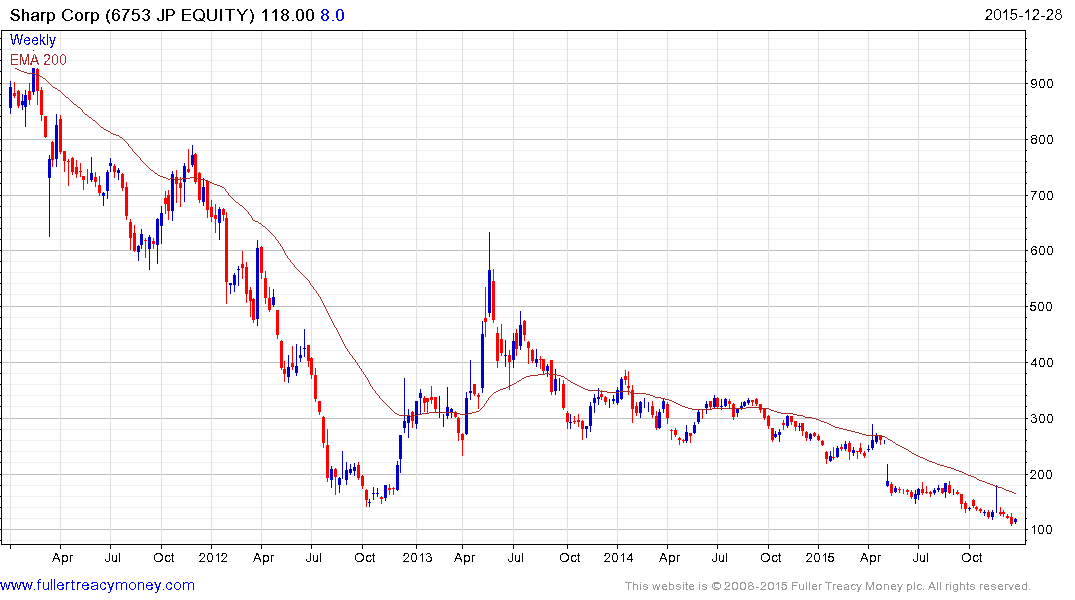The height and width of the screenshot is (600, 1075).
Task: Click the 2013 year label on time axis
Action: pyautogui.click(x=417, y=557)
